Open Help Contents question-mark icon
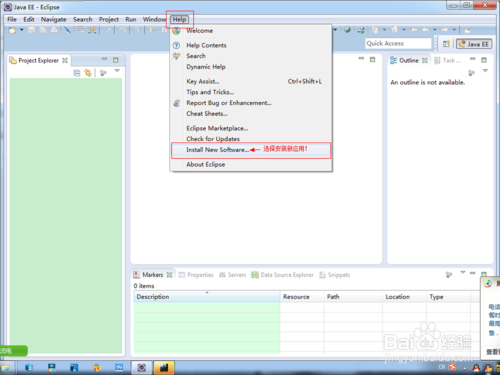The width and height of the screenshot is (500, 375). click(176, 45)
